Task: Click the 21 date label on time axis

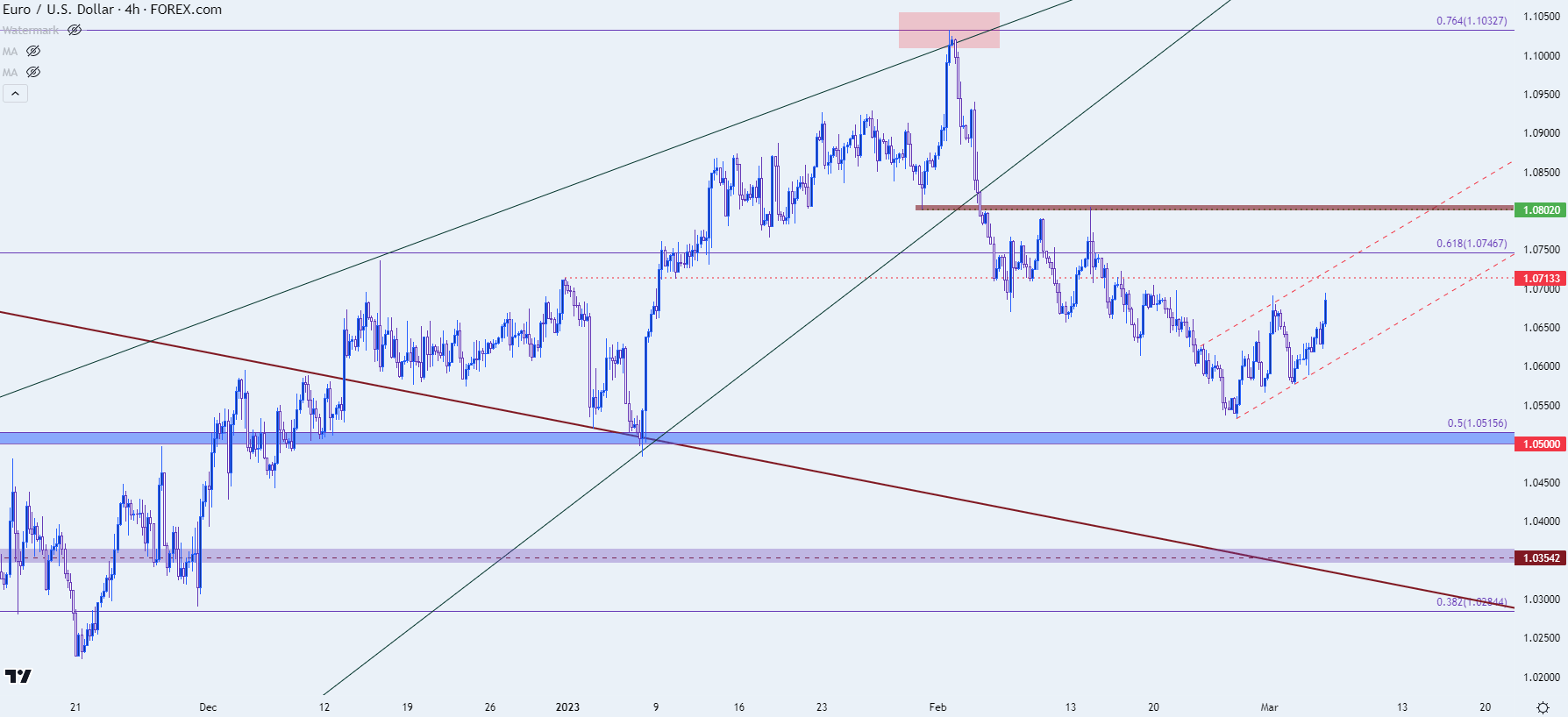Action: click(x=75, y=707)
